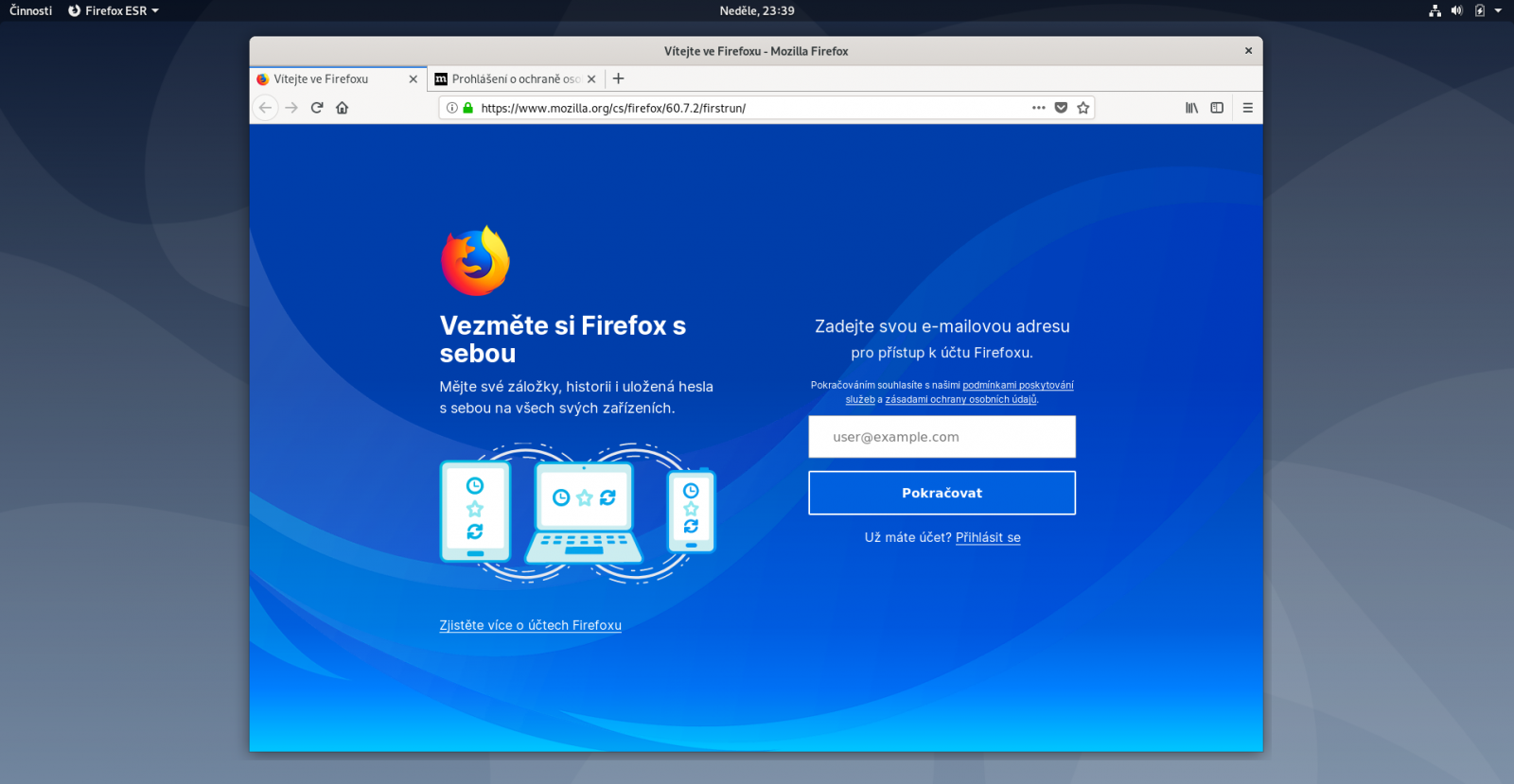Open the zásadami ochrany osobních údajů link

click(x=960, y=399)
